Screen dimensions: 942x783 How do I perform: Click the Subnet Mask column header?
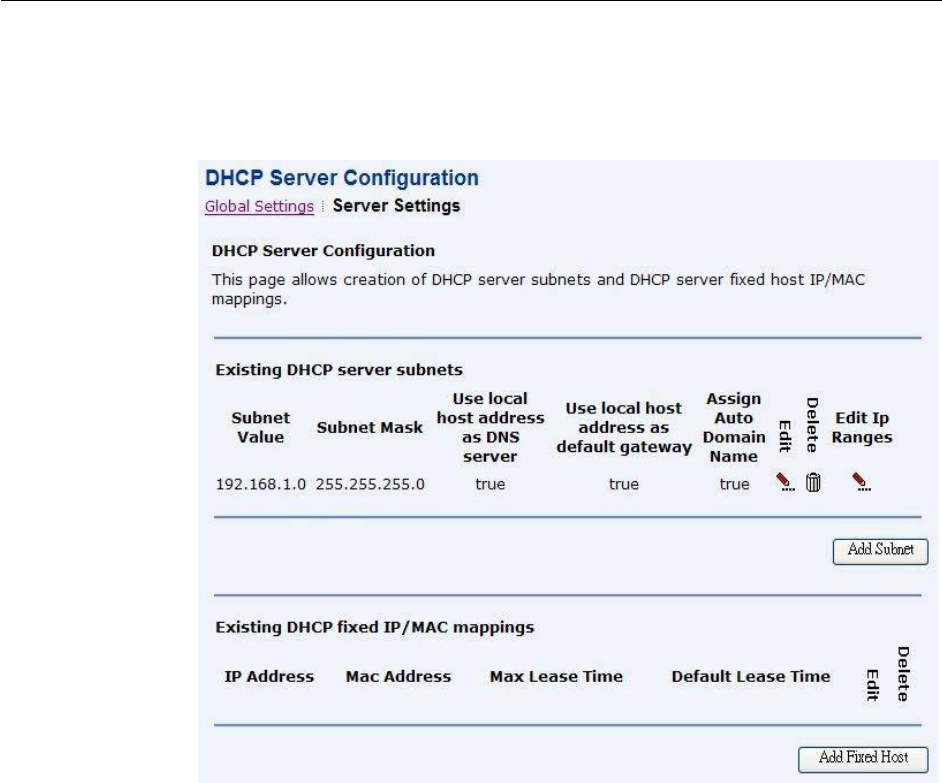coord(370,427)
